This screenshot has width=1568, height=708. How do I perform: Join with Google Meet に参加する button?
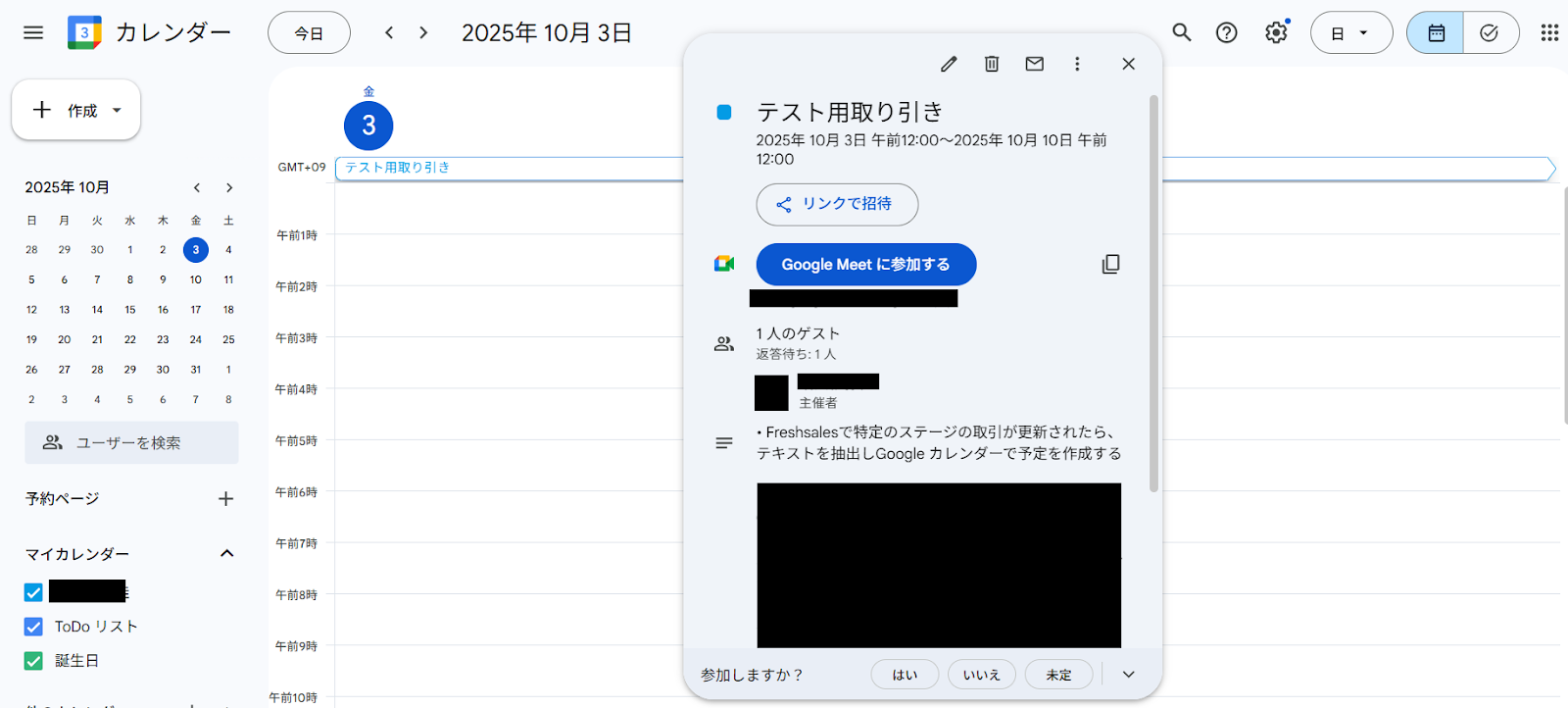(x=866, y=264)
